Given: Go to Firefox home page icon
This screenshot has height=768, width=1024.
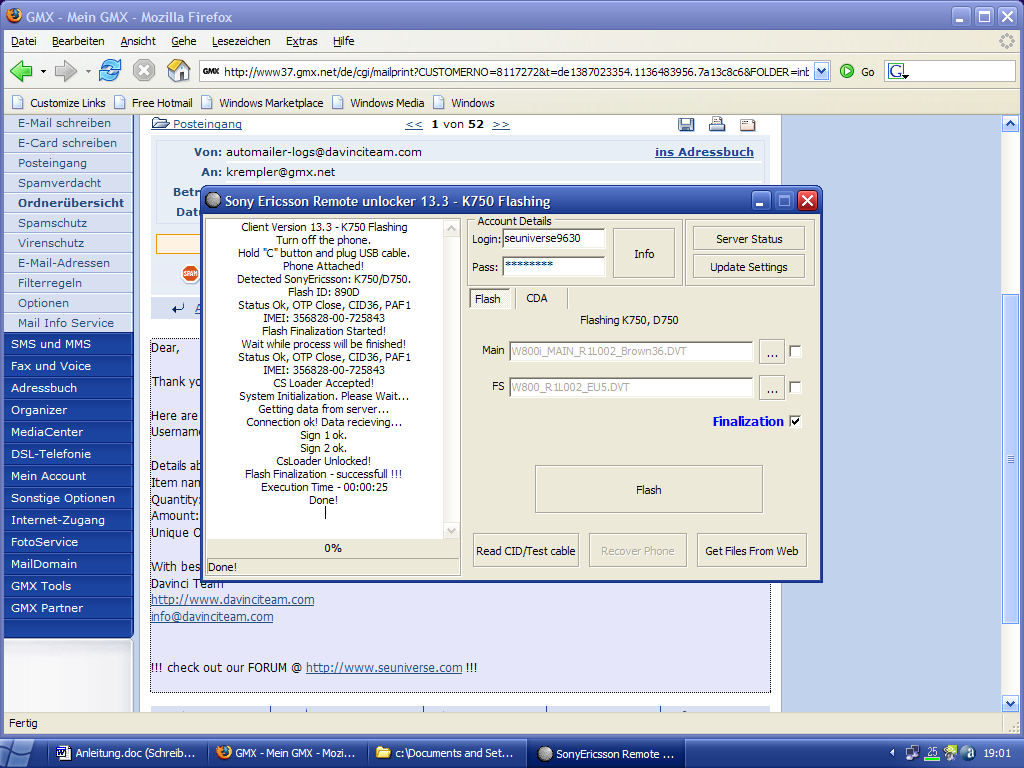Looking at the screenshot, I should click(178, 70).
